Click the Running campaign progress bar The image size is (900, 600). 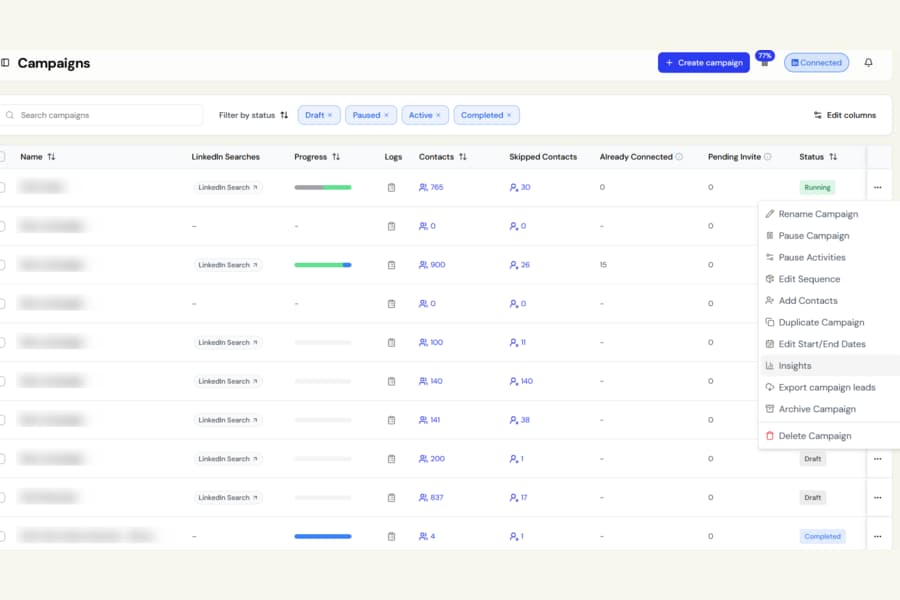[x=323, y=187]
